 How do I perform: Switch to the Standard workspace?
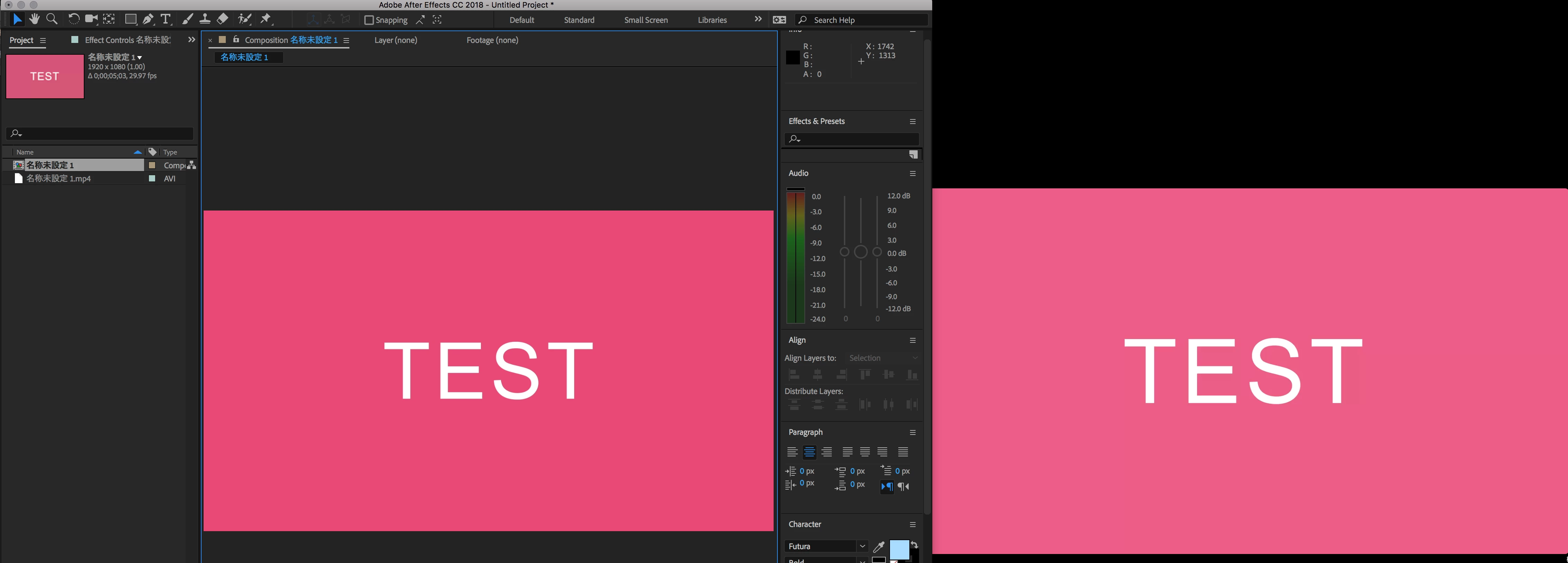[x=579, y=20]
